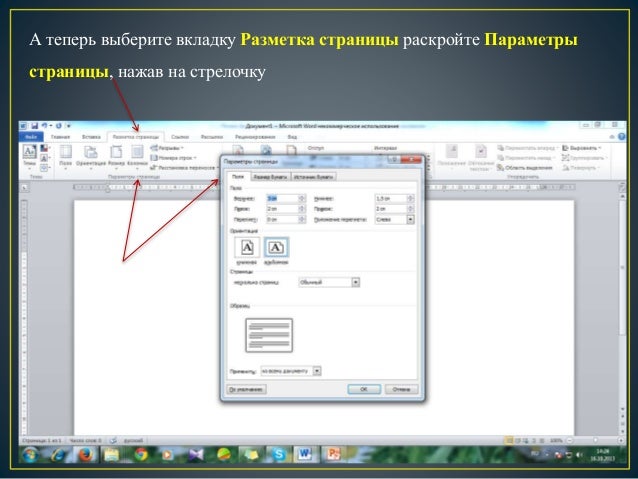Open the Колонки (Columns) ribbon button
The height and width of the screenshot is (479, 638).
coord(137,156)
